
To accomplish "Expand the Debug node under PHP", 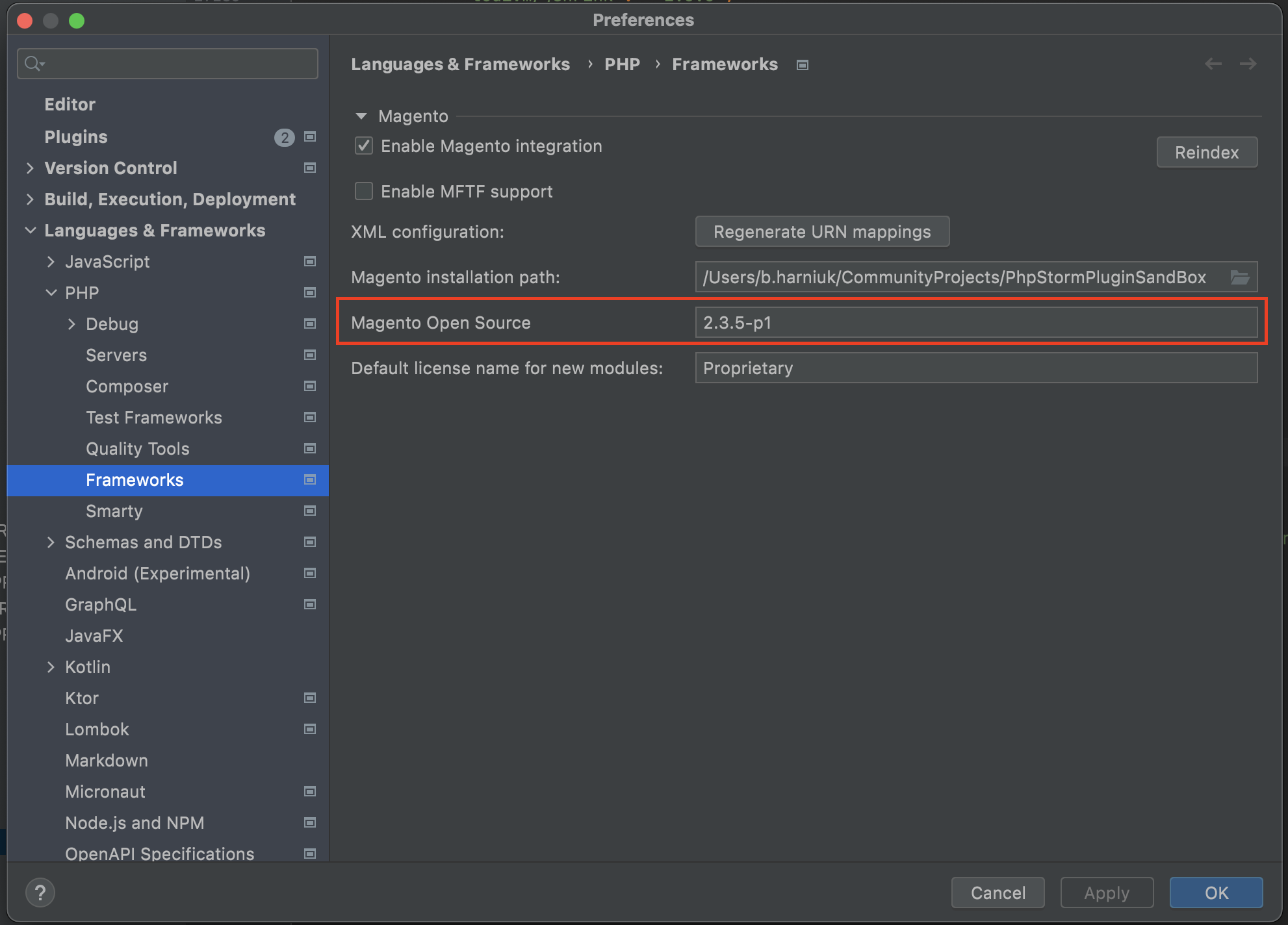I will (71, 324).
